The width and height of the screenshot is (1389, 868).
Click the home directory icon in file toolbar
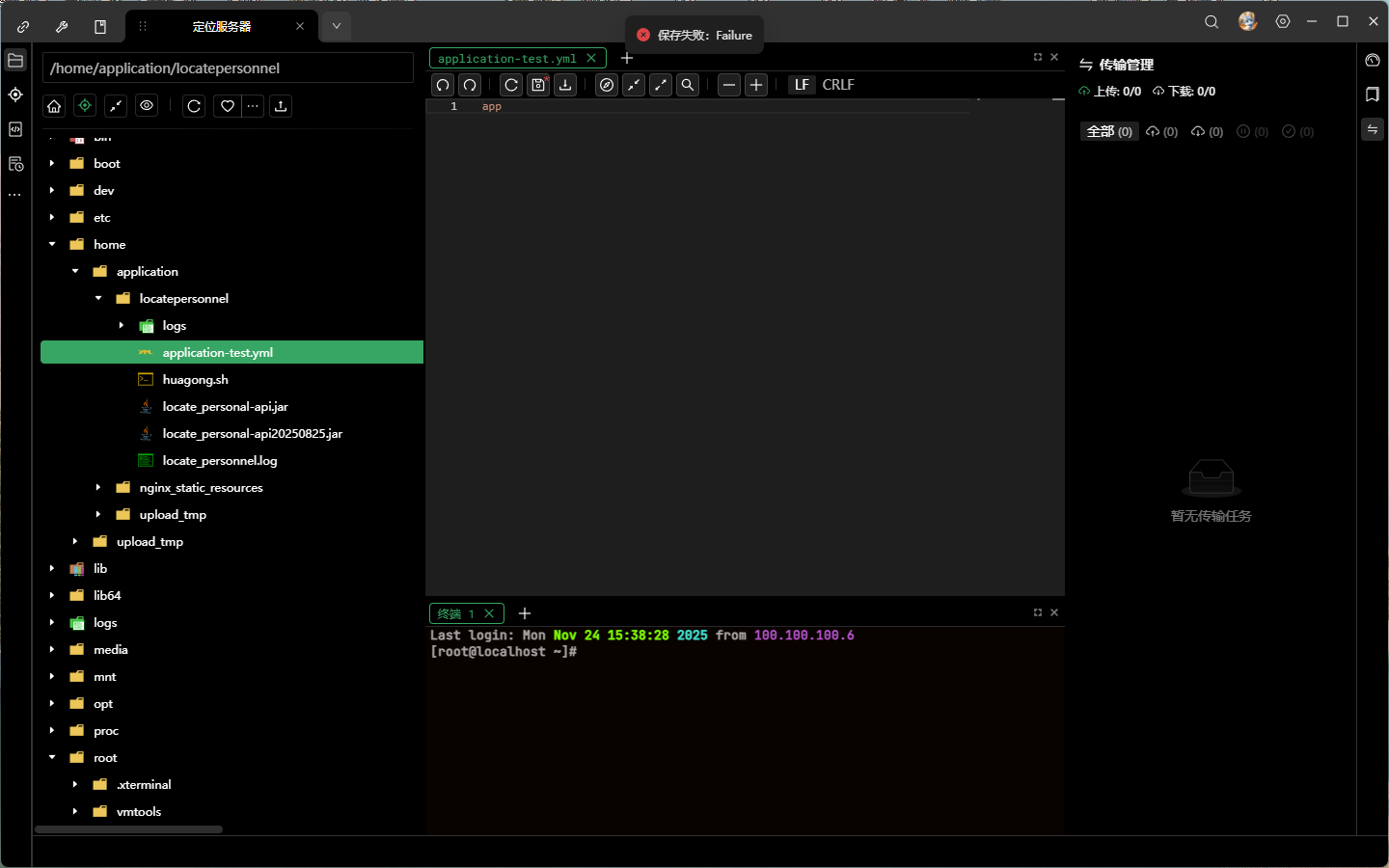pyautogui.click(x=54, y=106)
